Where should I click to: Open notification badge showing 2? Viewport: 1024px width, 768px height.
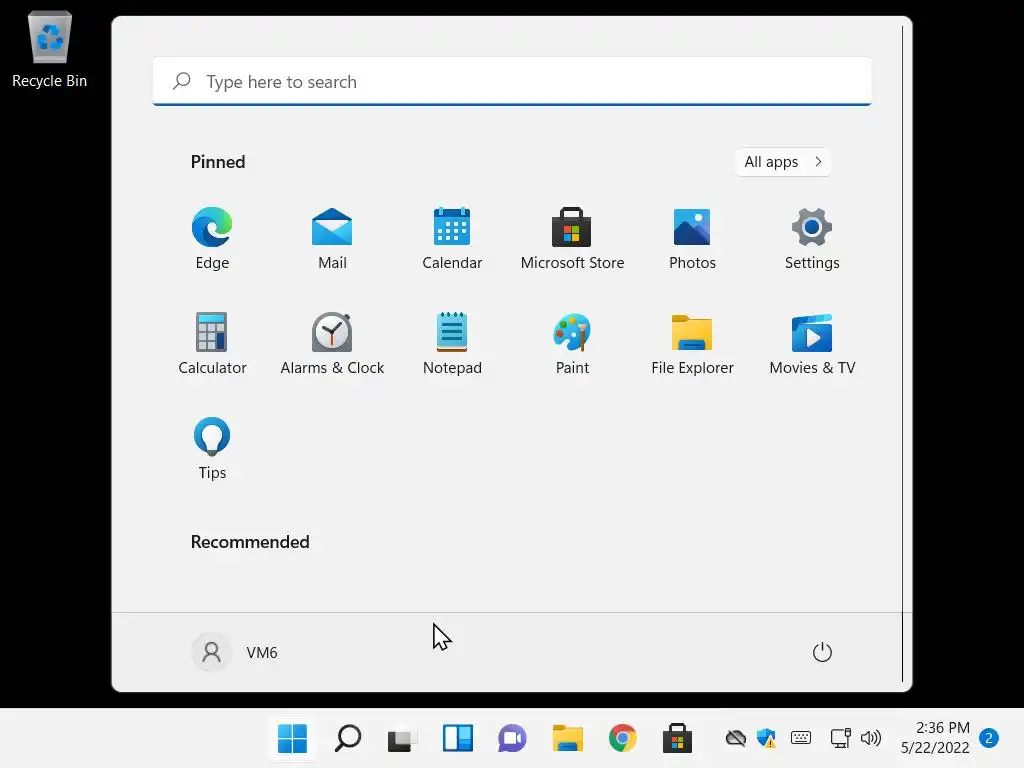989,738
